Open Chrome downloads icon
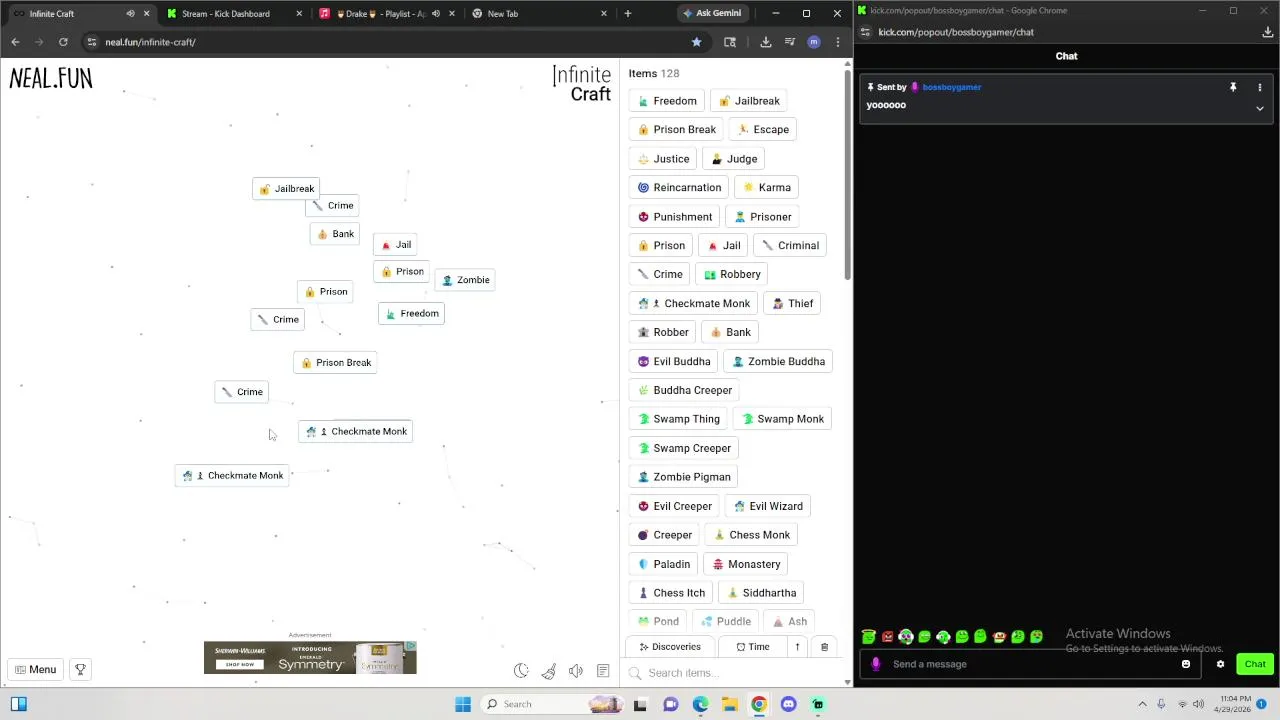Viewport: 1280px width, 720px height. click(x=765, y=42)
